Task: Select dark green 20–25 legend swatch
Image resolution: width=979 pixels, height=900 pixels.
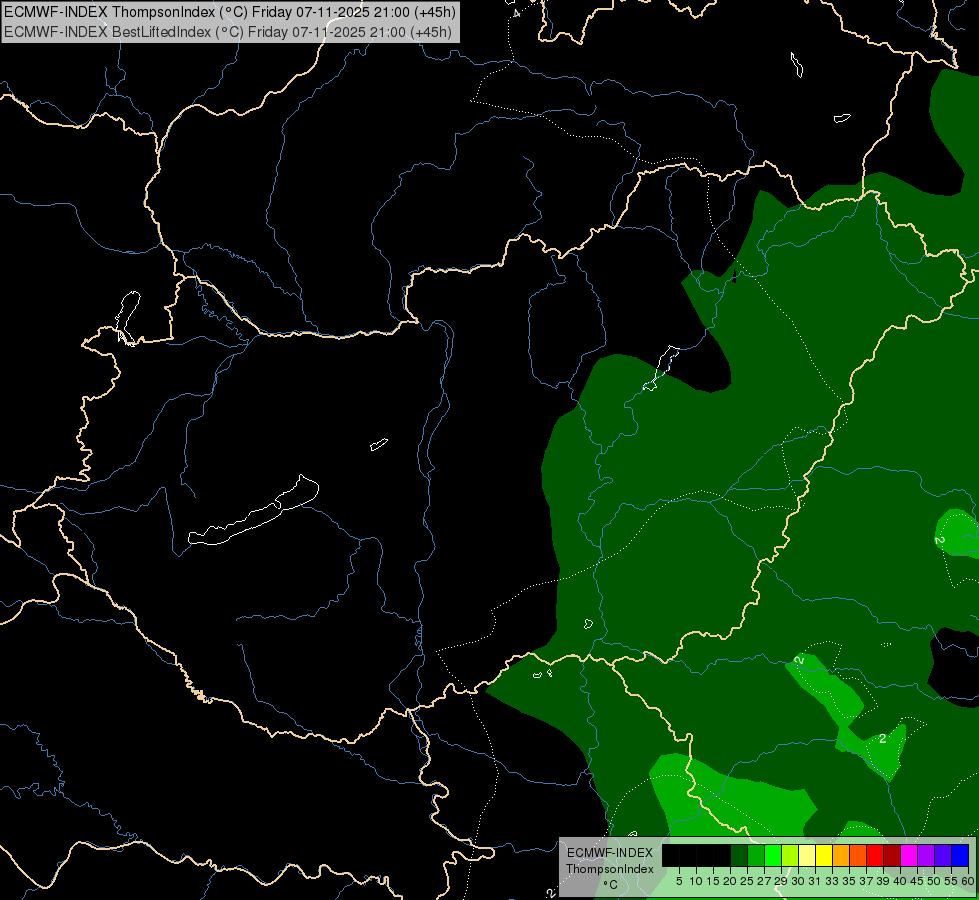Action: 739,855
